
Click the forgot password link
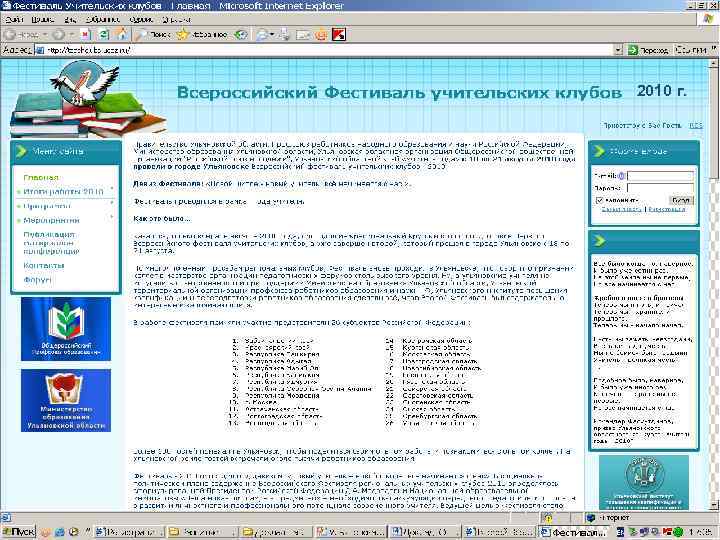click(x=621, y=209)
